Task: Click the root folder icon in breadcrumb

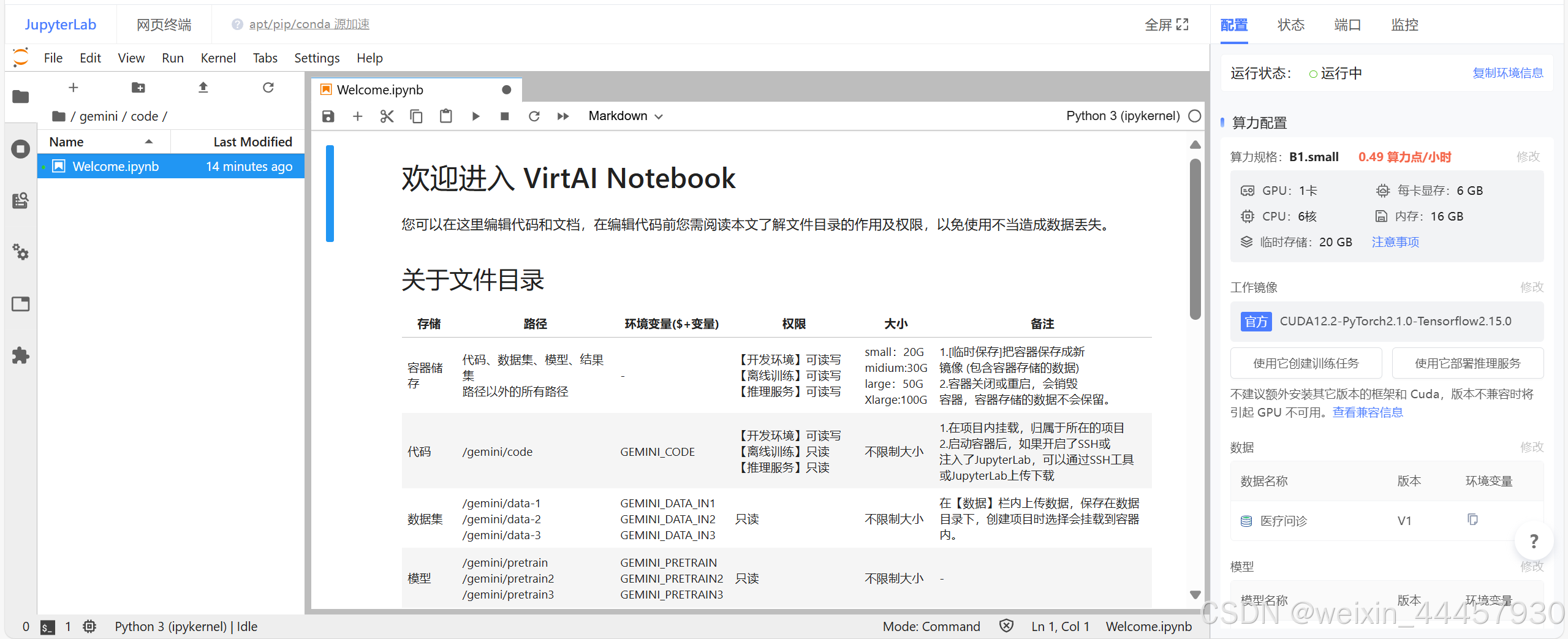Action: (x=59, y=116)
